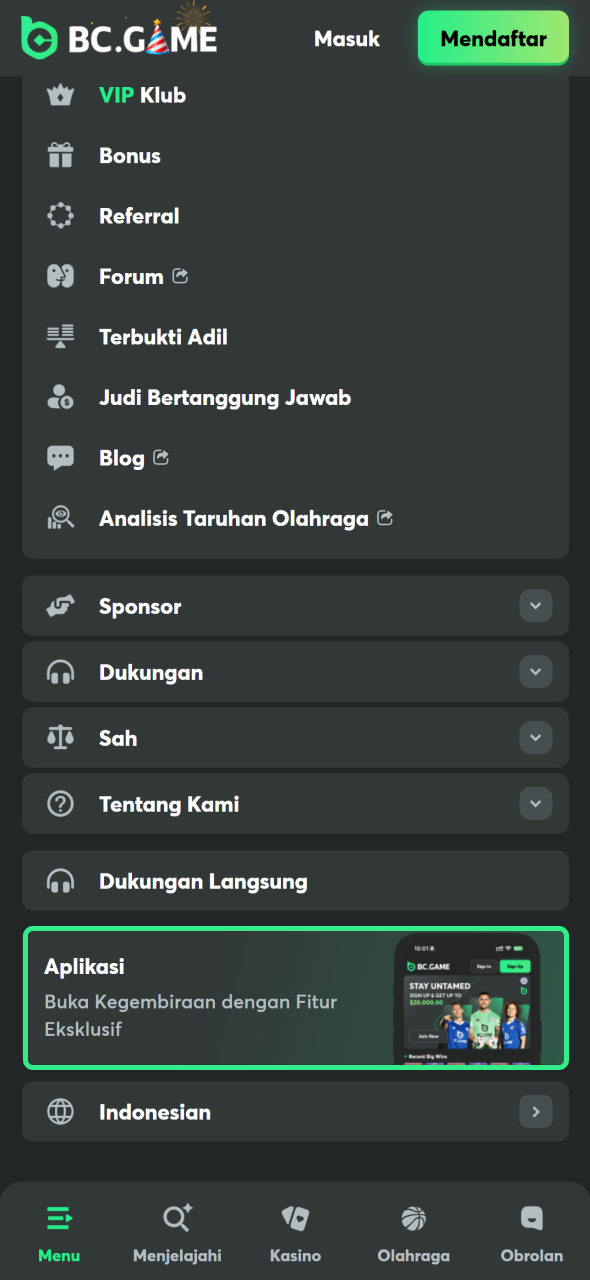Select the VIP Klub crown icon
590x1280 pixels.
60,95
